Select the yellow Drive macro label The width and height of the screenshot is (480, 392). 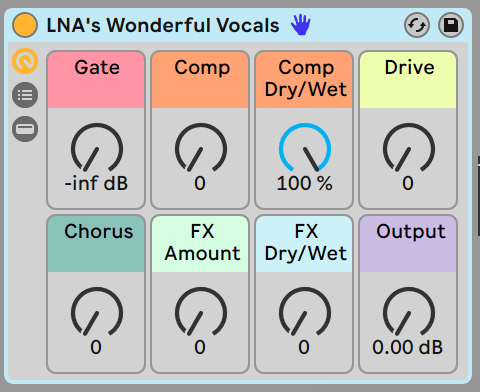pos(408,80)
